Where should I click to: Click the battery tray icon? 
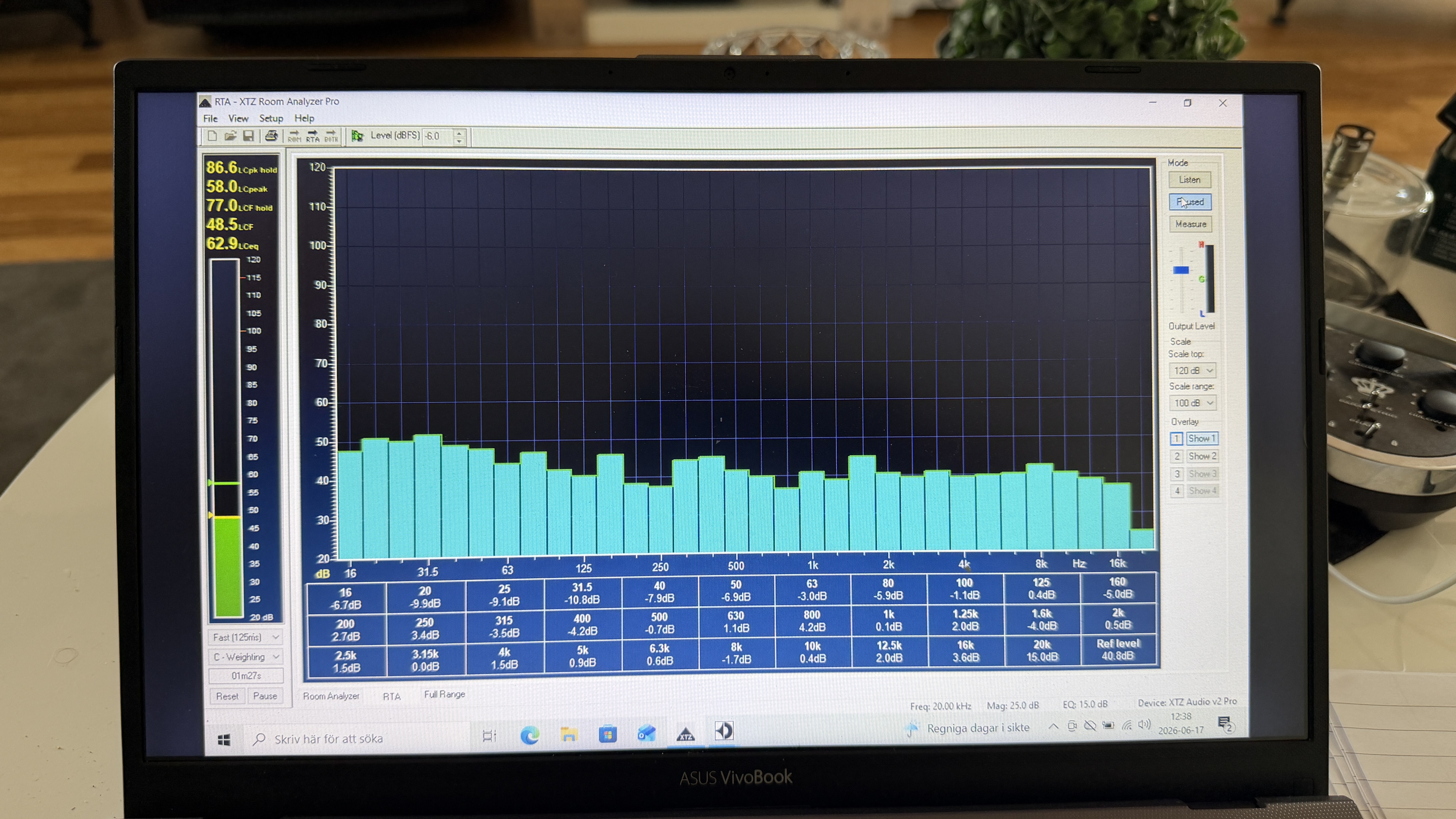click(1108, 725)
